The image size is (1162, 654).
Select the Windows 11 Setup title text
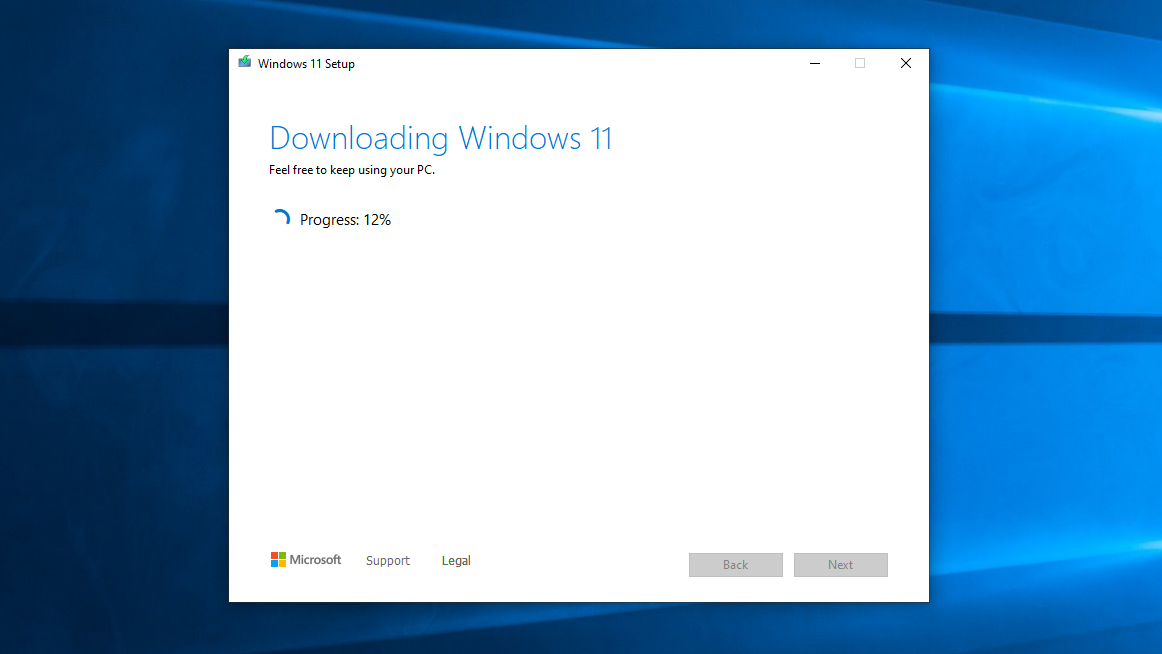(x=308, y=63)
